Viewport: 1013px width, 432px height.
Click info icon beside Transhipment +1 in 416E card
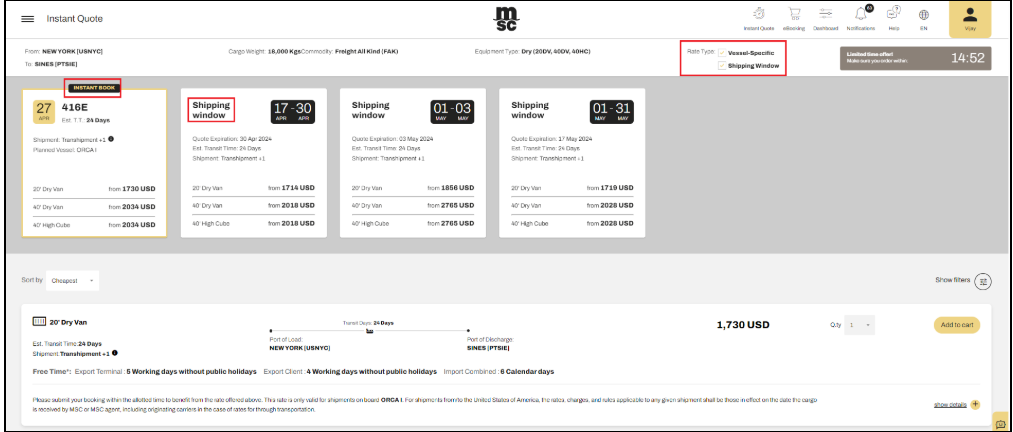coord(111,139)
